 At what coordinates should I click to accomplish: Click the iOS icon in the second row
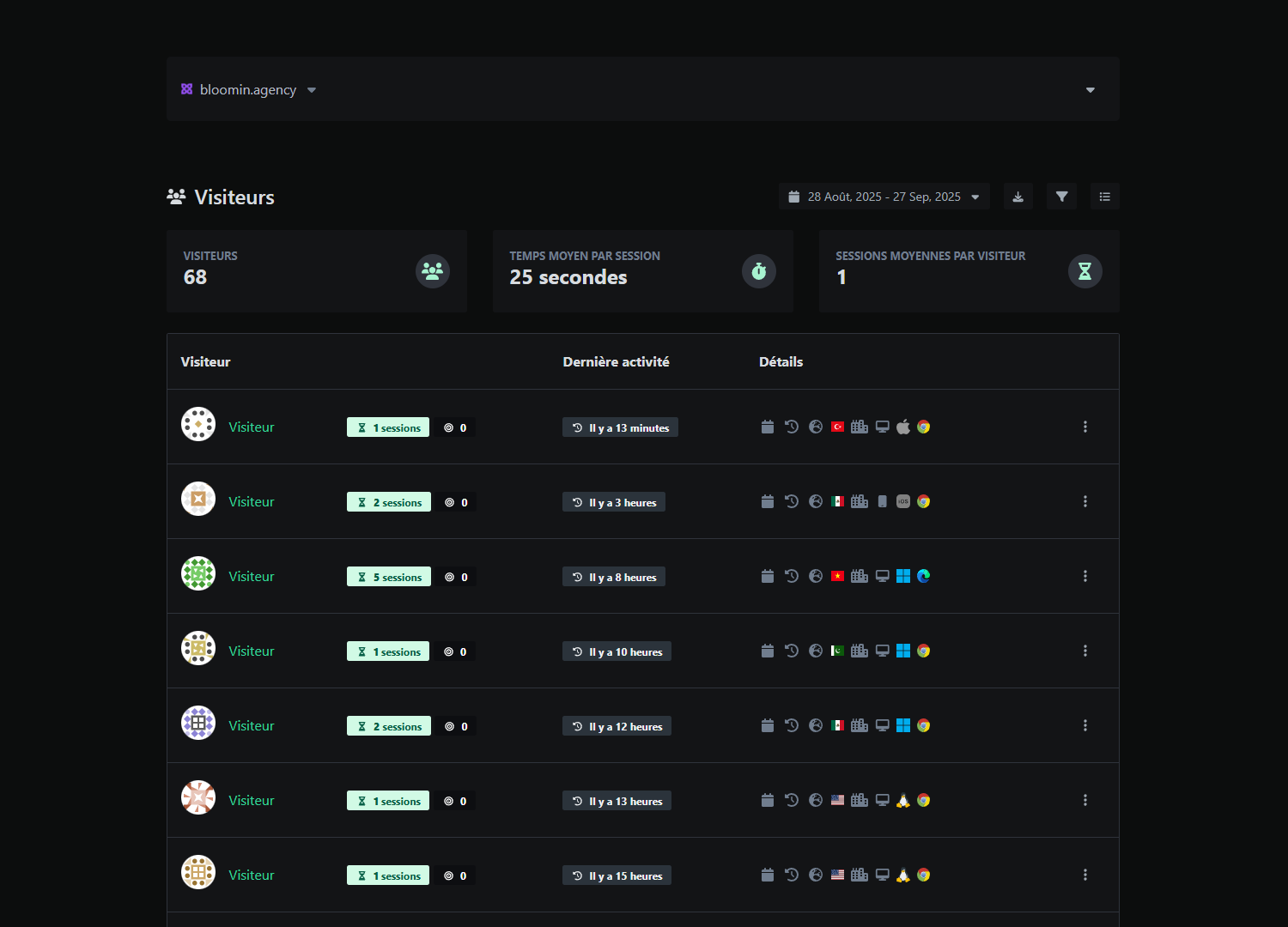click(902, 502)
